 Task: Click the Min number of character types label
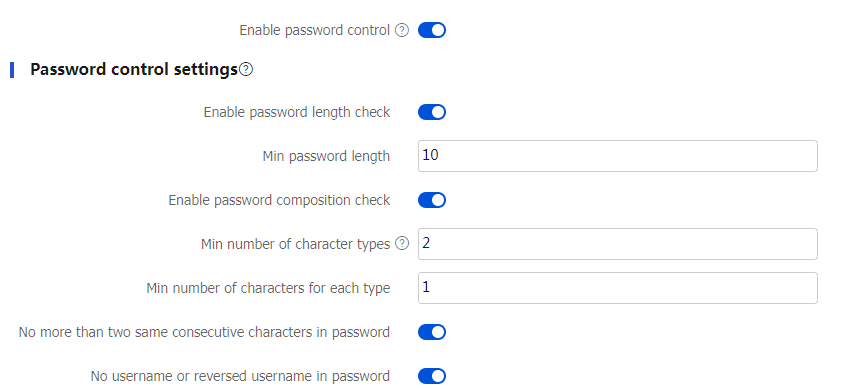[296, 244]
